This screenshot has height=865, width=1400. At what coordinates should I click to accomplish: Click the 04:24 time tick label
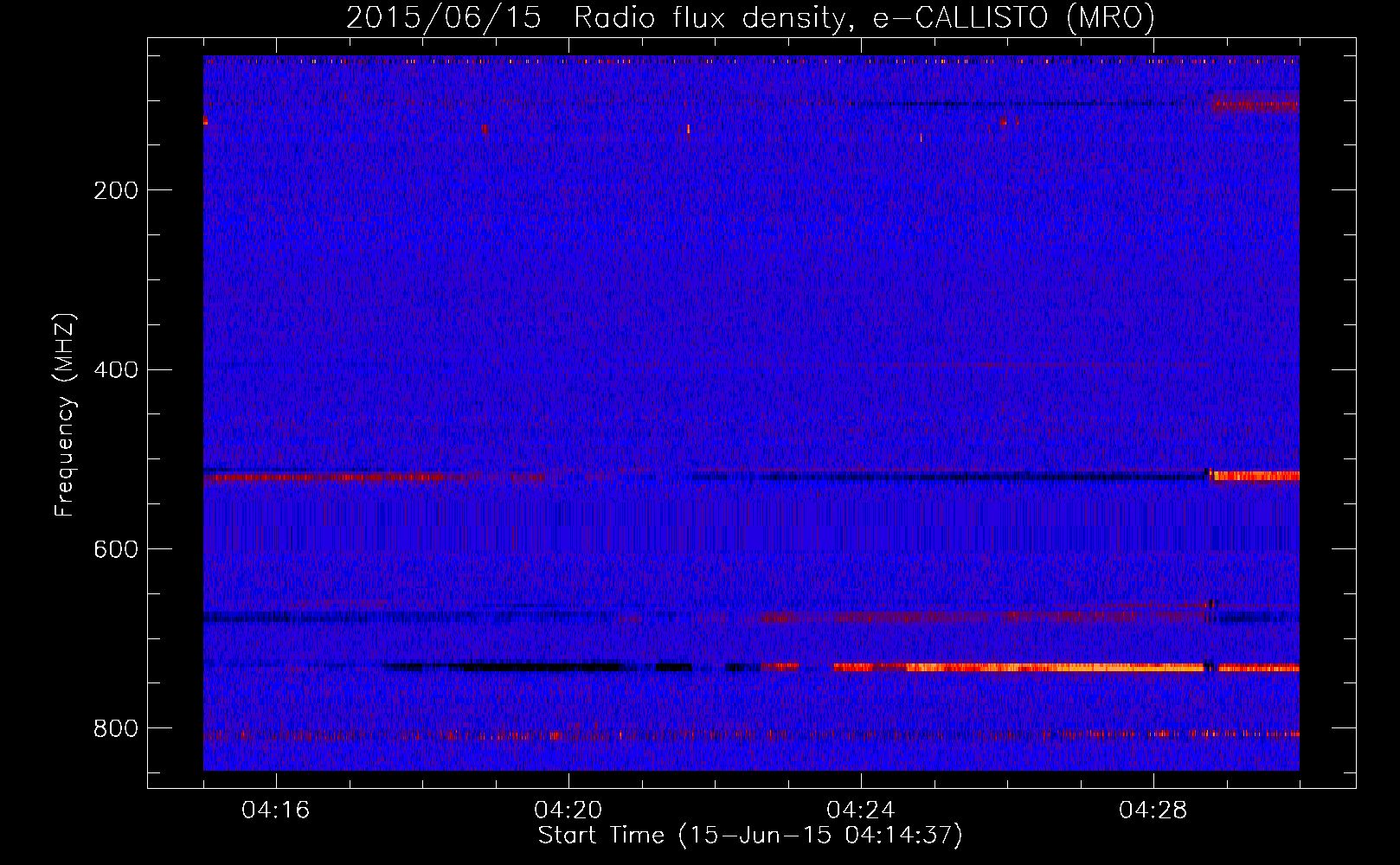click(x=861, y=811)
